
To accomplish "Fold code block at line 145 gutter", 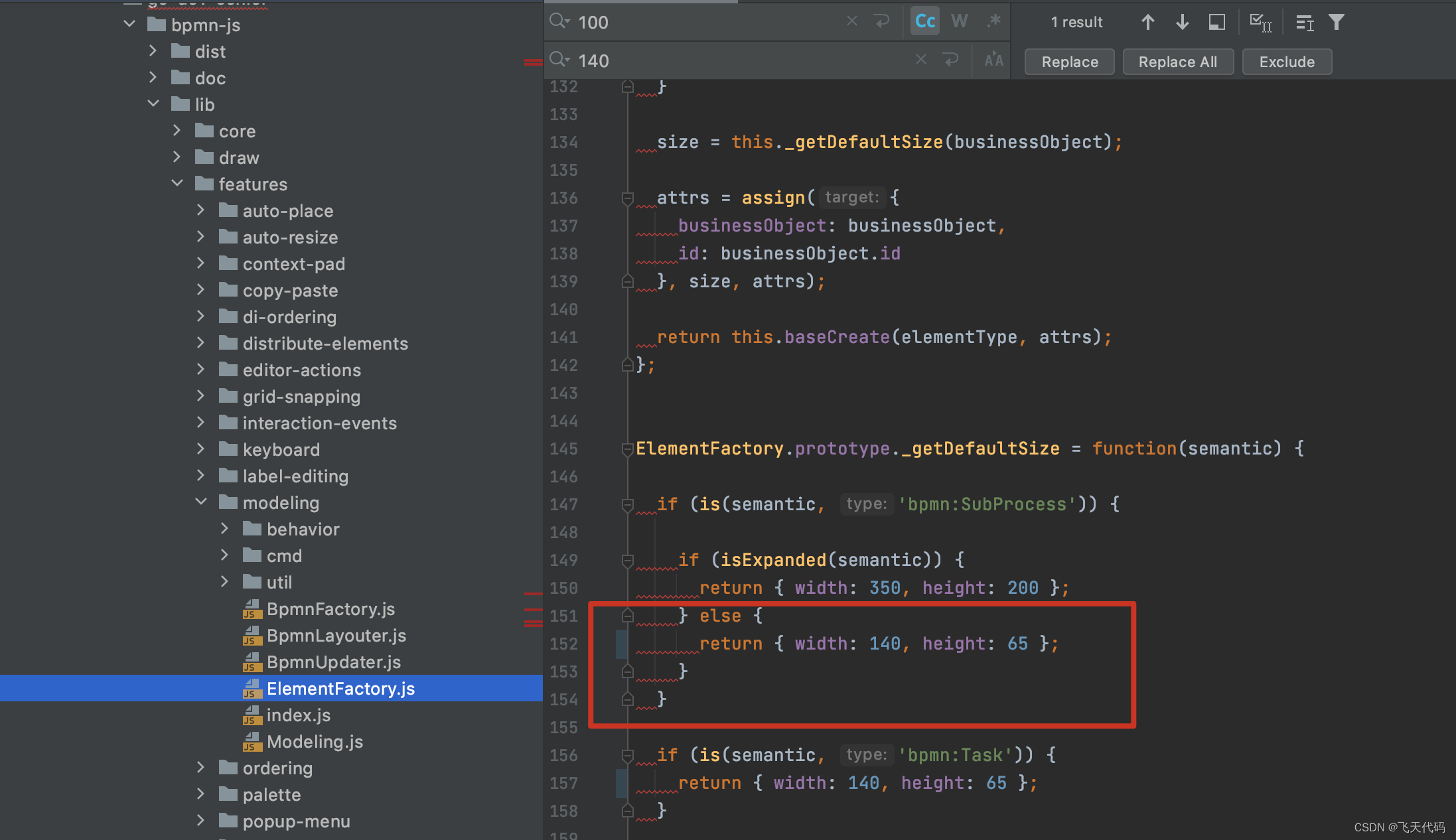I will [x=626, y=449].
